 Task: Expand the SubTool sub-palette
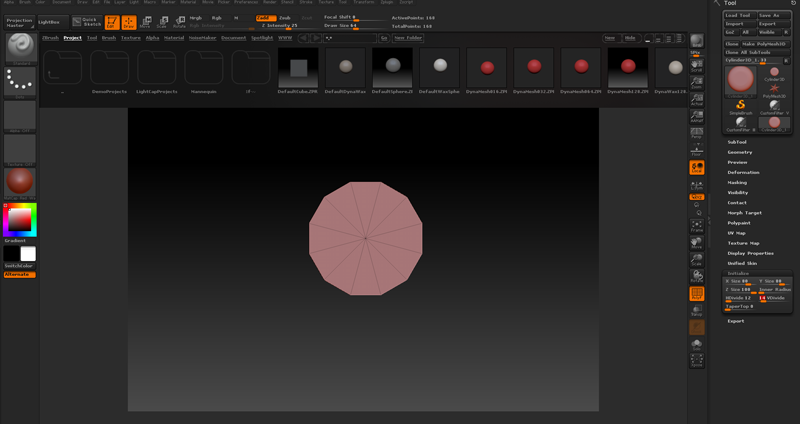(x=738, y=142)
